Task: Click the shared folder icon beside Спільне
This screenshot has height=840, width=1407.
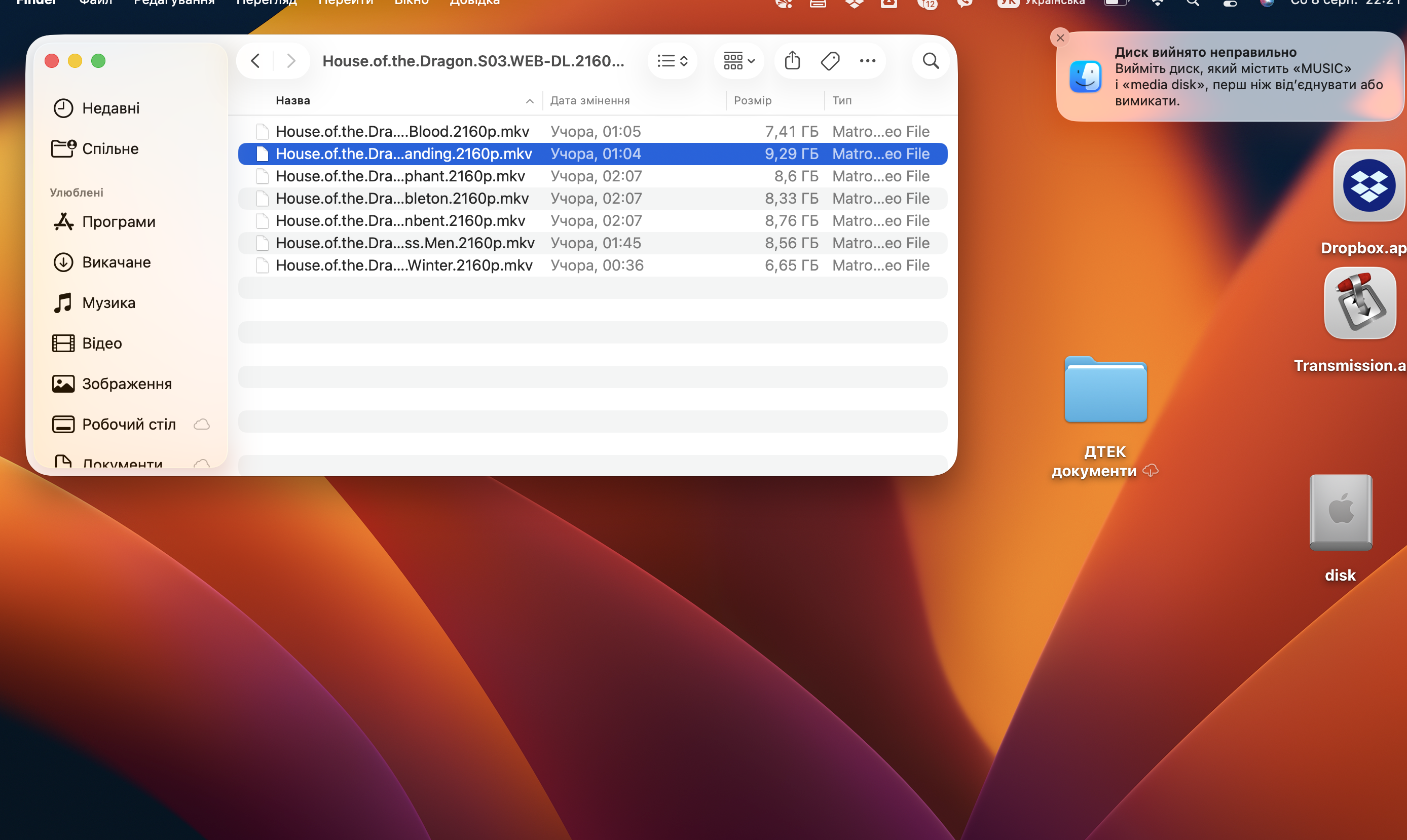Action: (x=63, y=149)
